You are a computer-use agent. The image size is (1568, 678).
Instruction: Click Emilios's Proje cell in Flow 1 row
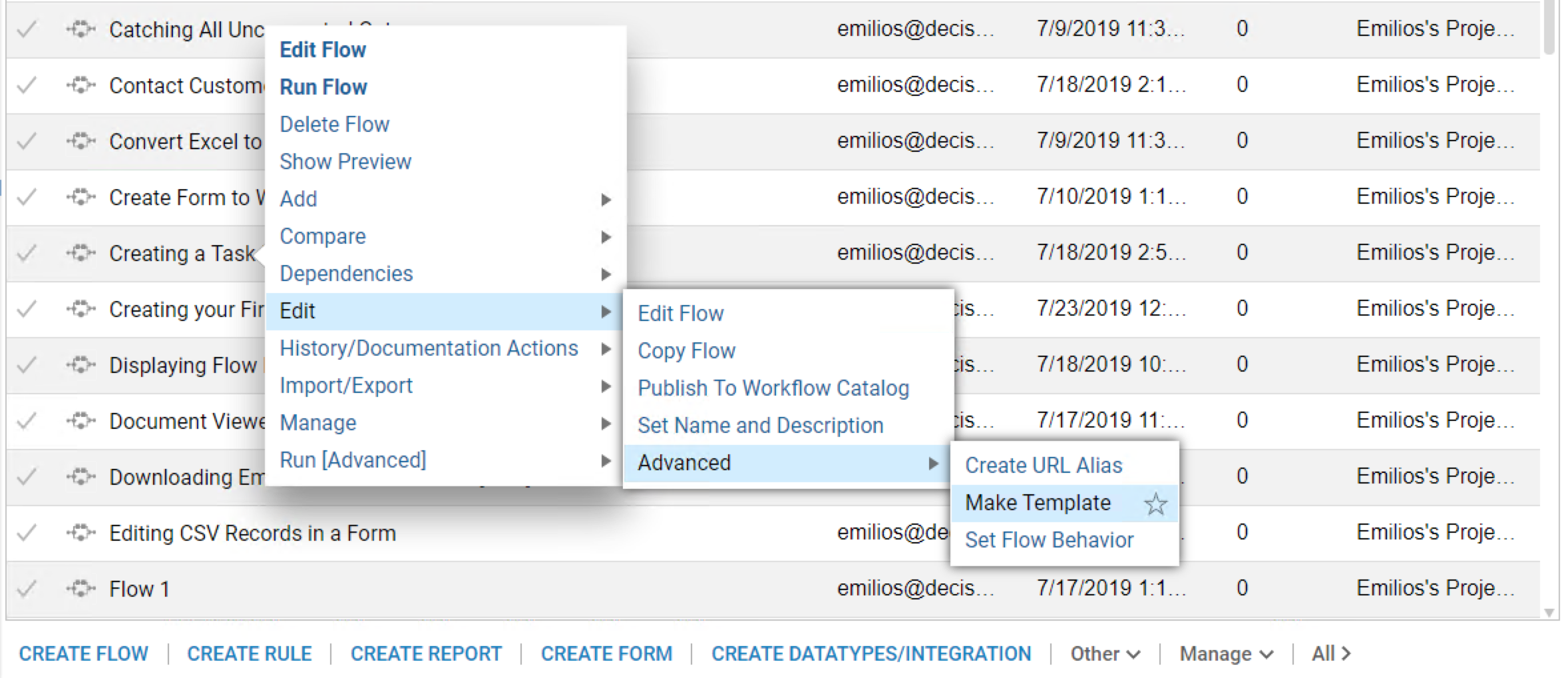click(1436, 588)
